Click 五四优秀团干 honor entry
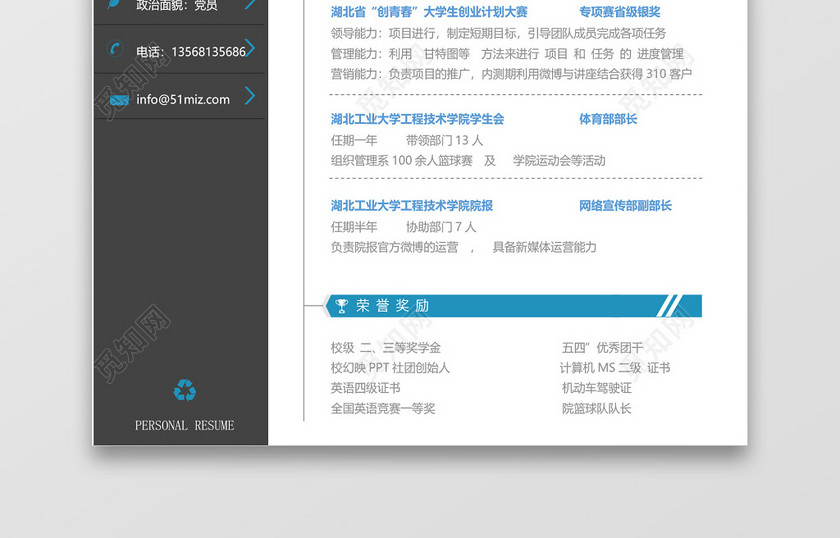840x538 pixels. [602, 348]
